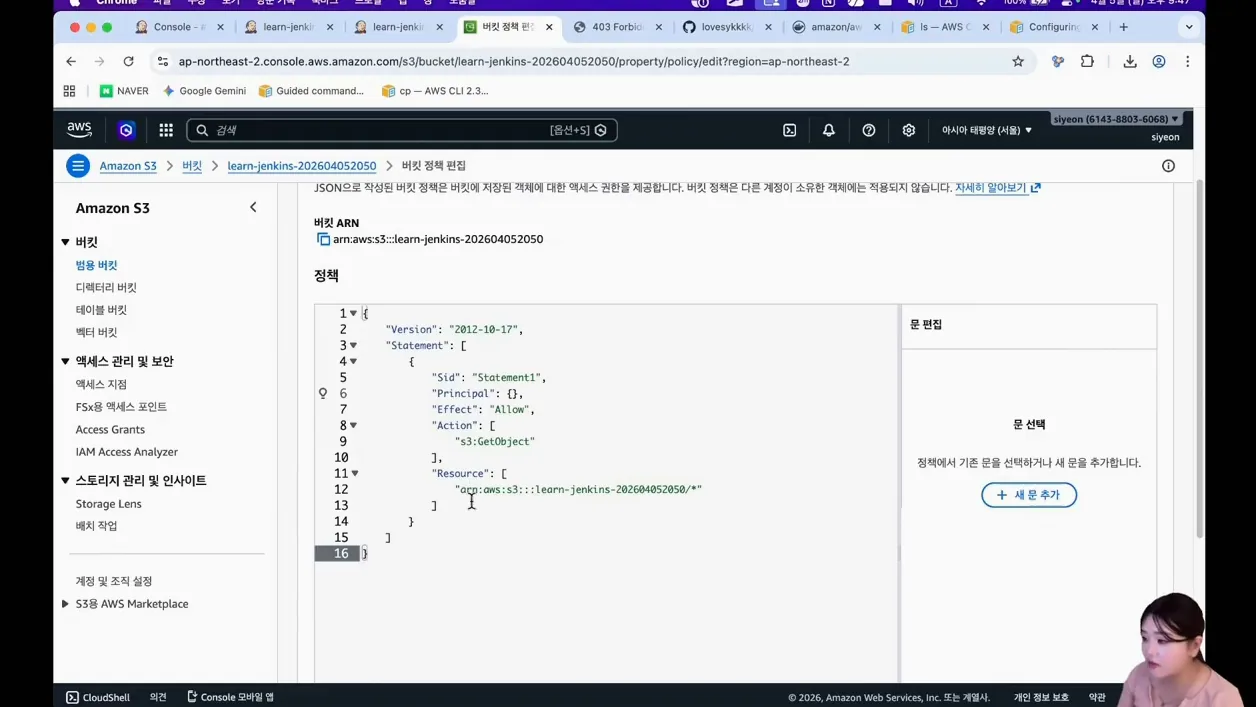
Task: Open the Chrome profile avatar
Action: click(1159, 61)
